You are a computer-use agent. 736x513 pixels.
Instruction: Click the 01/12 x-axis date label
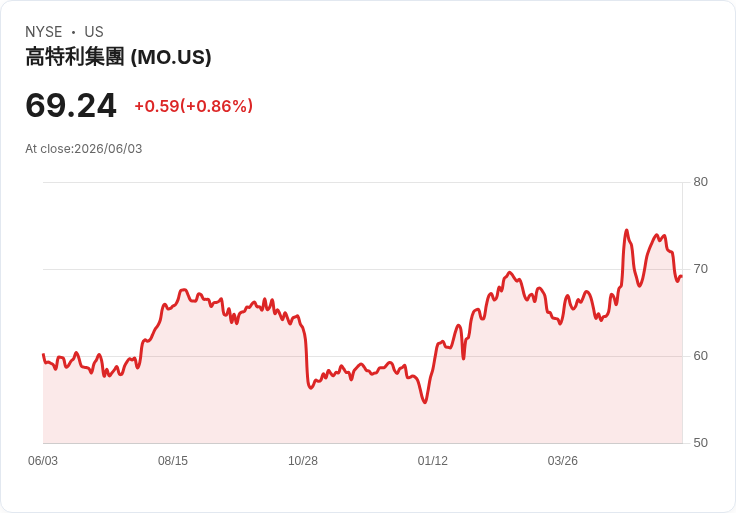point(433,460)
